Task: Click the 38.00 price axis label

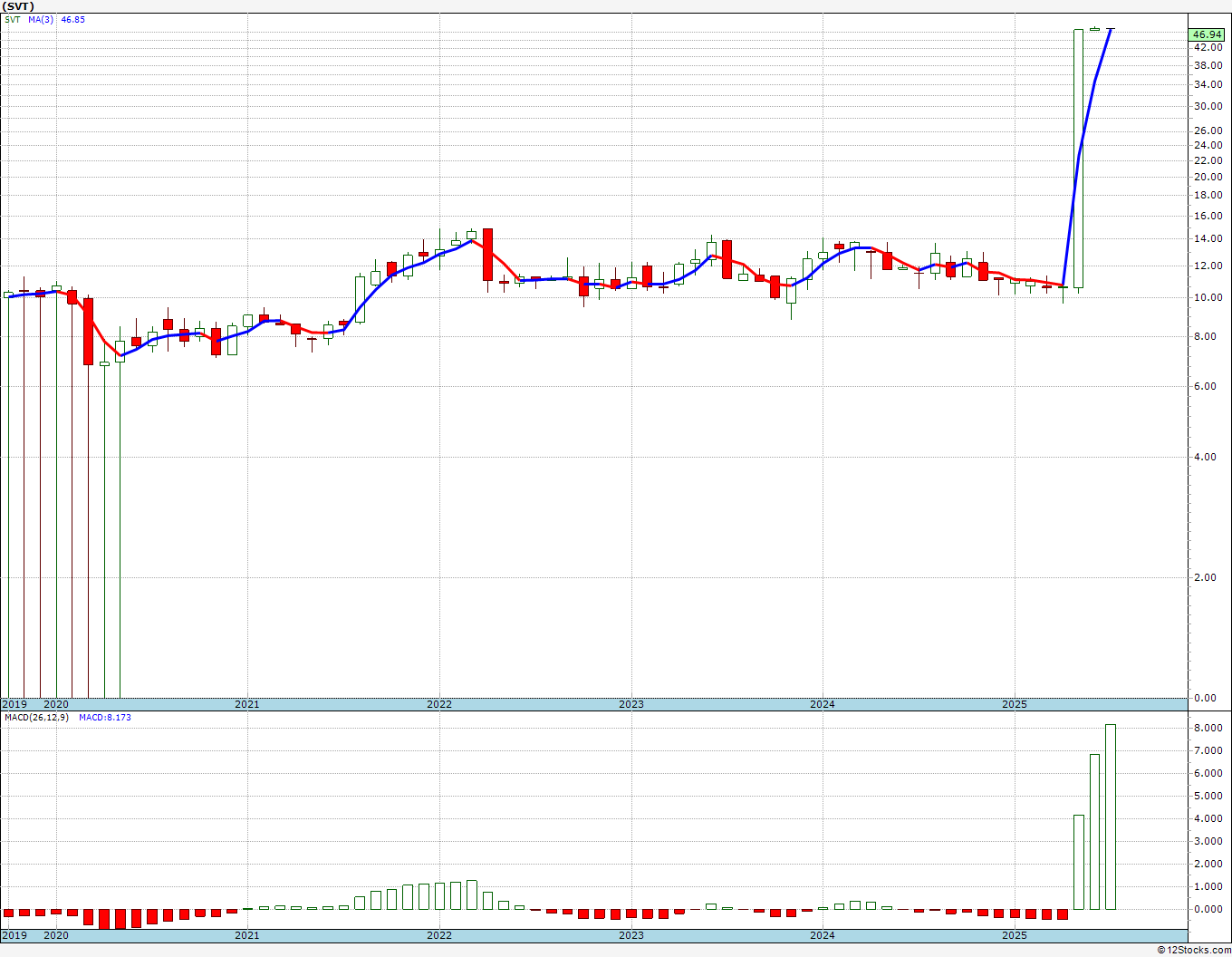Action: (1207, 65)
